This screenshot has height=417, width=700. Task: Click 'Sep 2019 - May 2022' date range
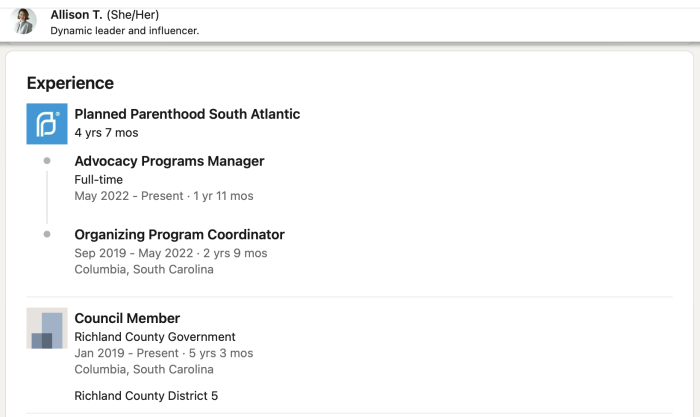click(x=133, y=253)
